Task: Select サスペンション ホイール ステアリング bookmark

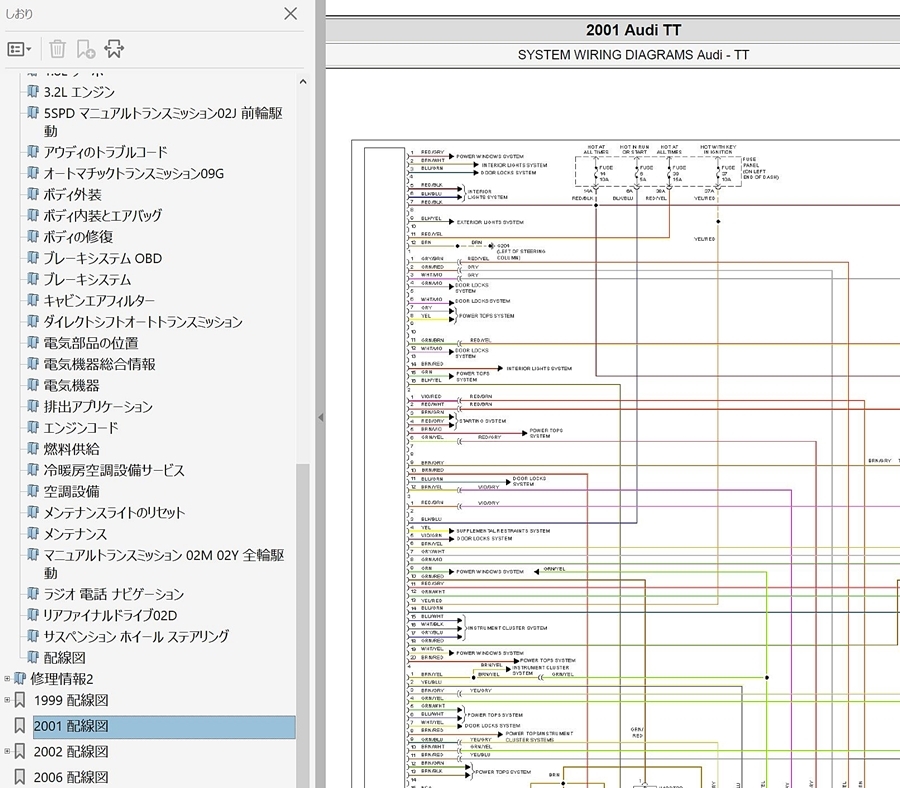Action: (136, 636)
